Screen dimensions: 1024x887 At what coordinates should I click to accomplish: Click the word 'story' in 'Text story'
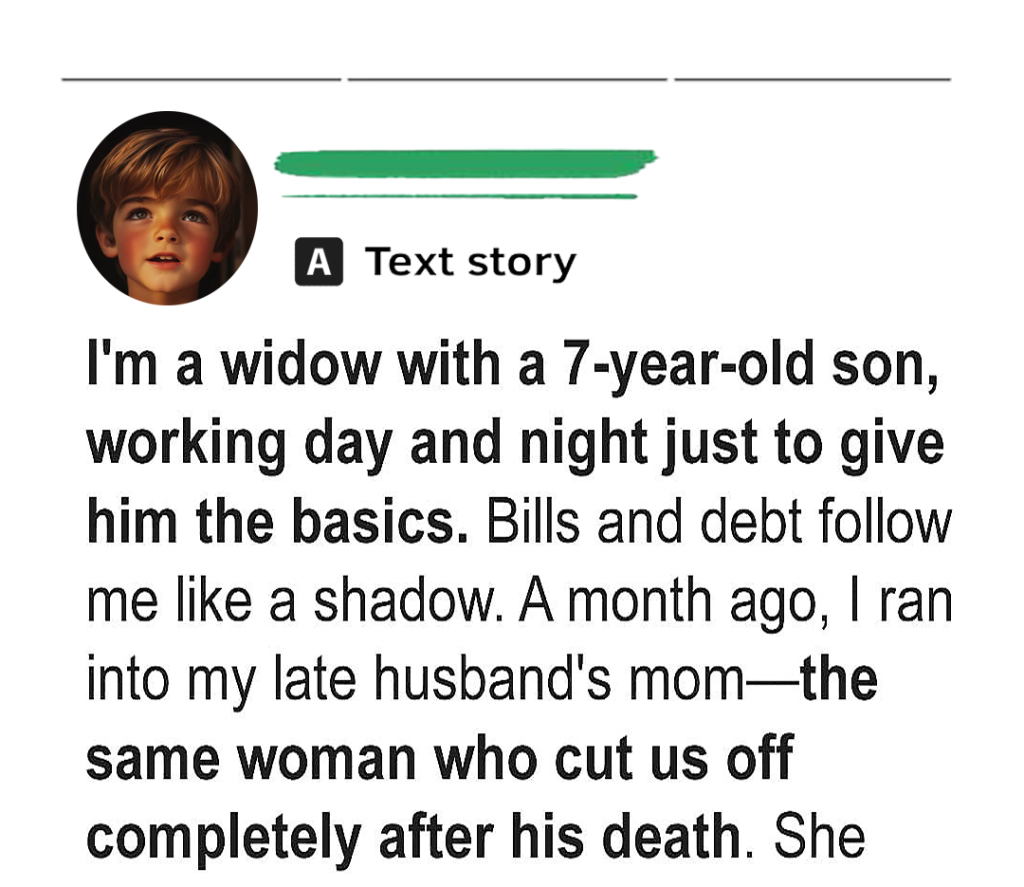(524, 263)
